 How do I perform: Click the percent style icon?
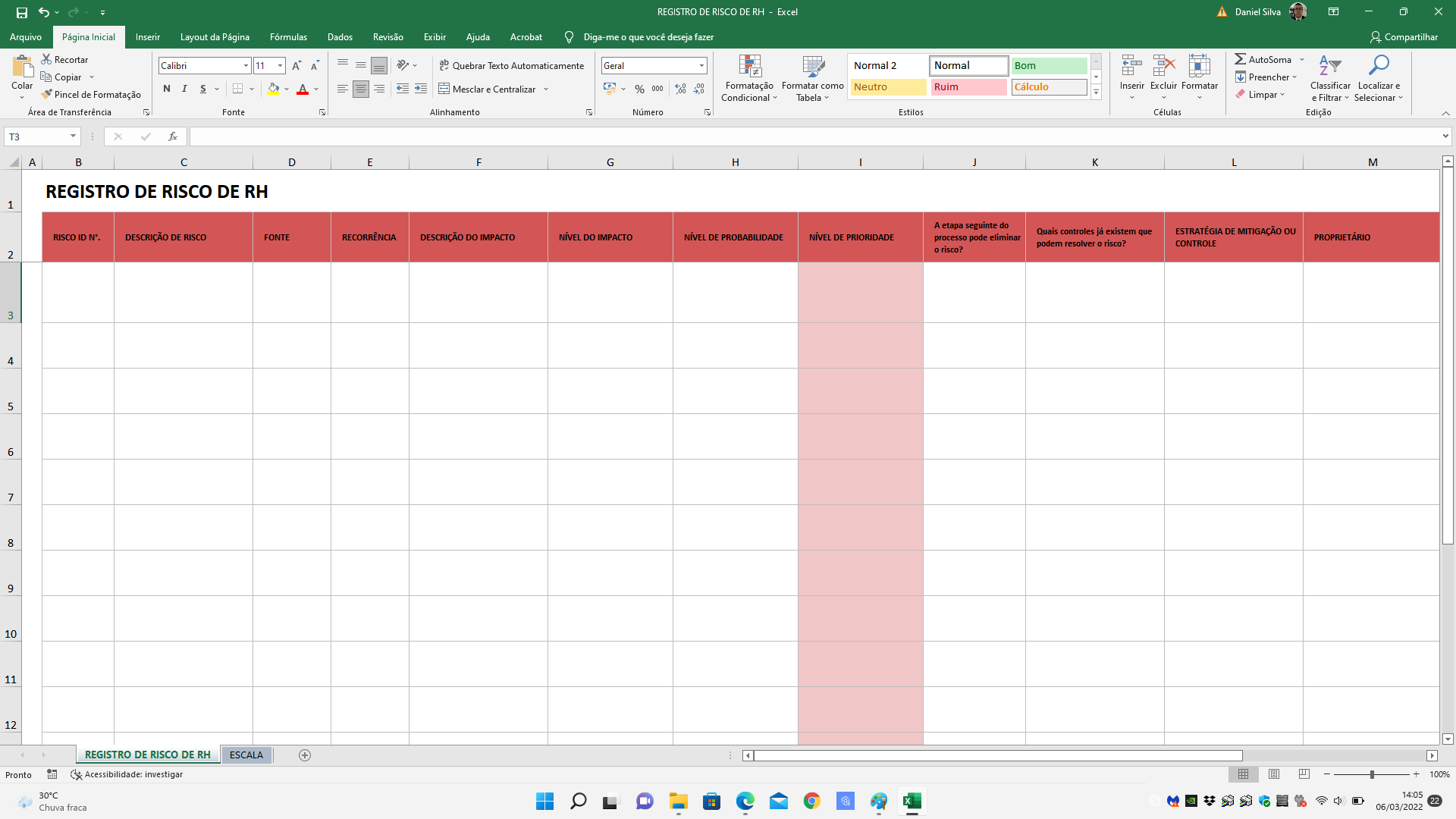639,89
